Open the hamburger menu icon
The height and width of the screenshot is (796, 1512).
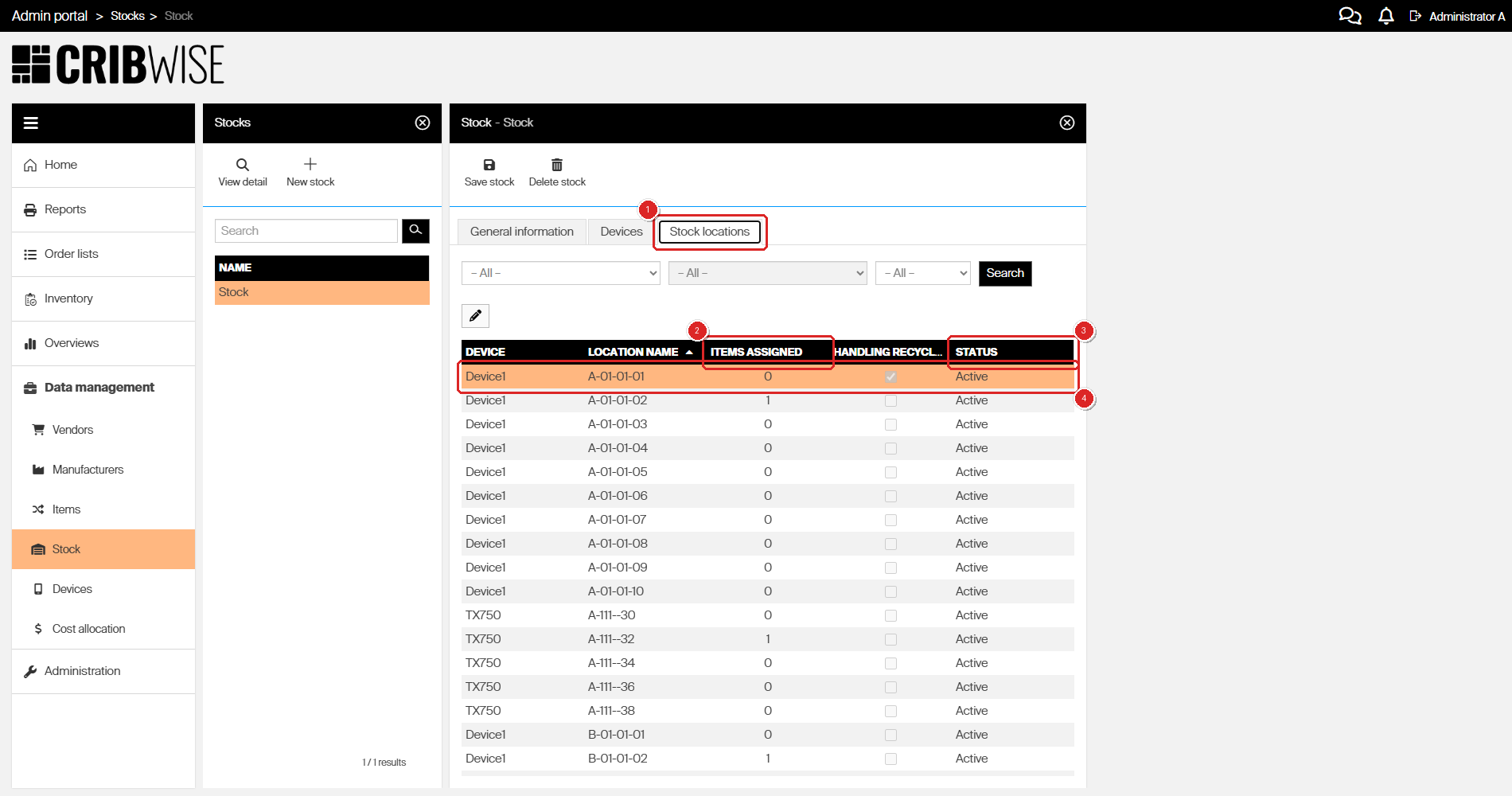pos(31,123)
